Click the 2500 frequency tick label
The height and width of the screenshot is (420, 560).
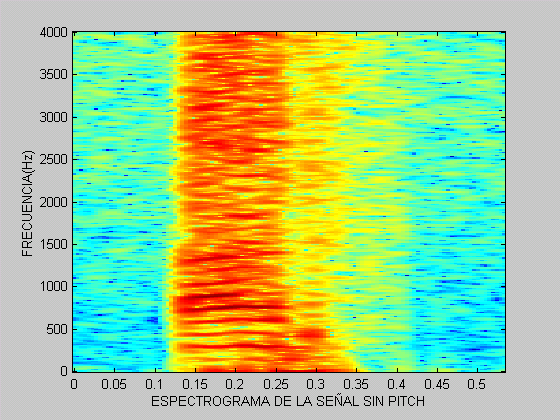(x=54, y=160)
